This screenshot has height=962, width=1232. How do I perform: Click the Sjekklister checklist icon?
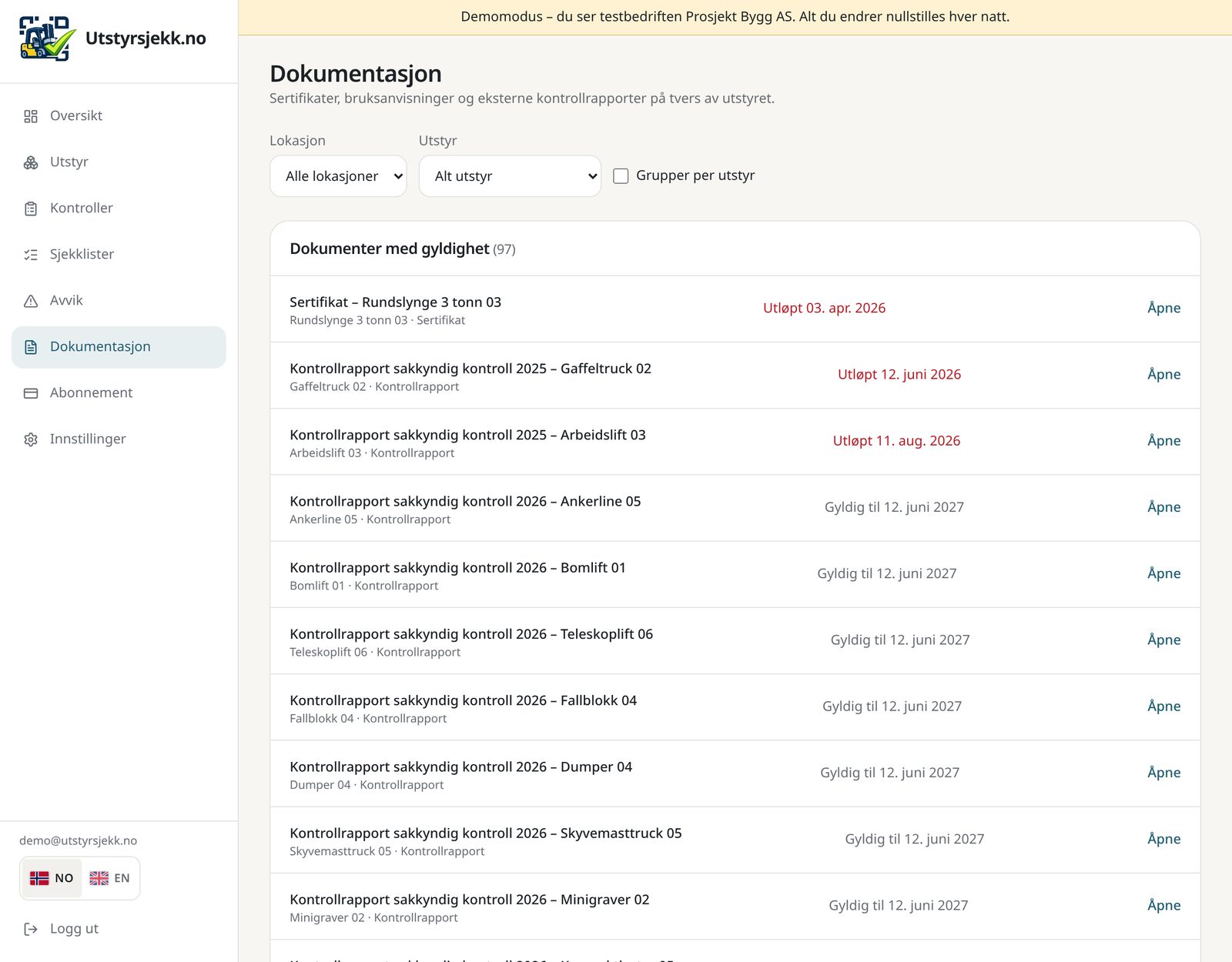pyautogui.click(x=31, y=255)
